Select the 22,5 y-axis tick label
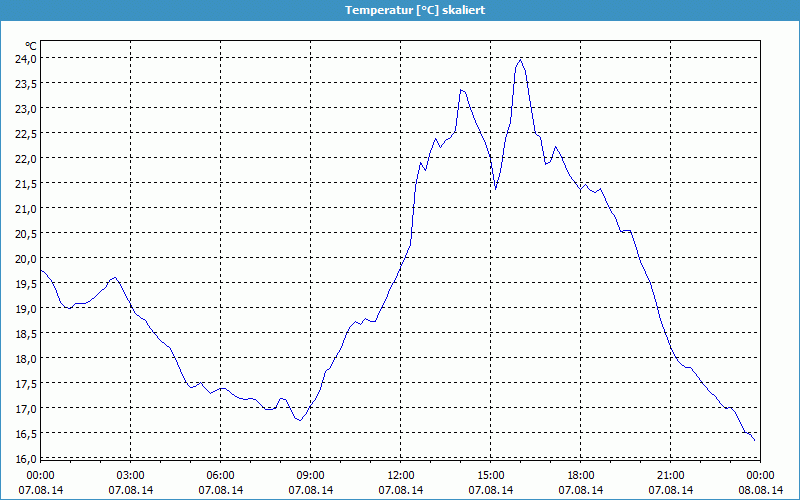This screenshot has width=800, height=500. point(25,133)
